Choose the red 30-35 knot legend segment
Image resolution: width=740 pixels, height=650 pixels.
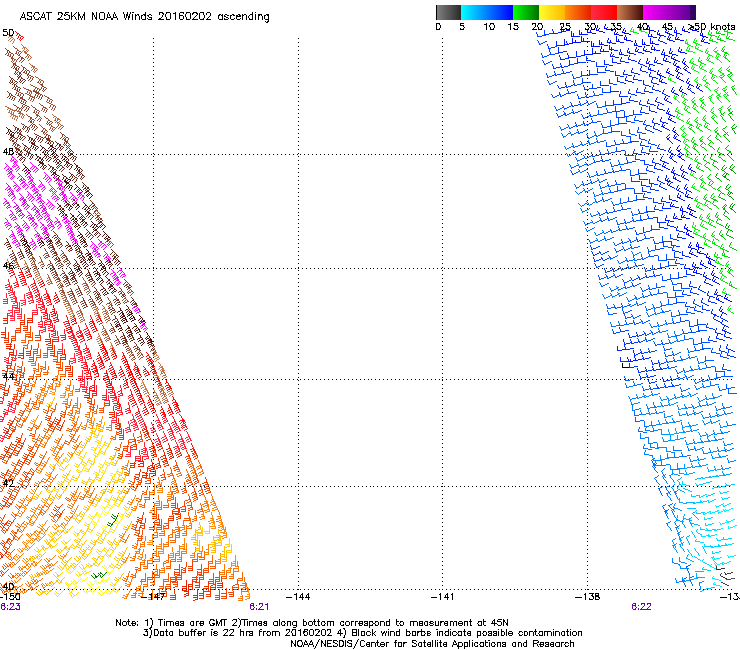pyautogui.click(x=604, y=12)
